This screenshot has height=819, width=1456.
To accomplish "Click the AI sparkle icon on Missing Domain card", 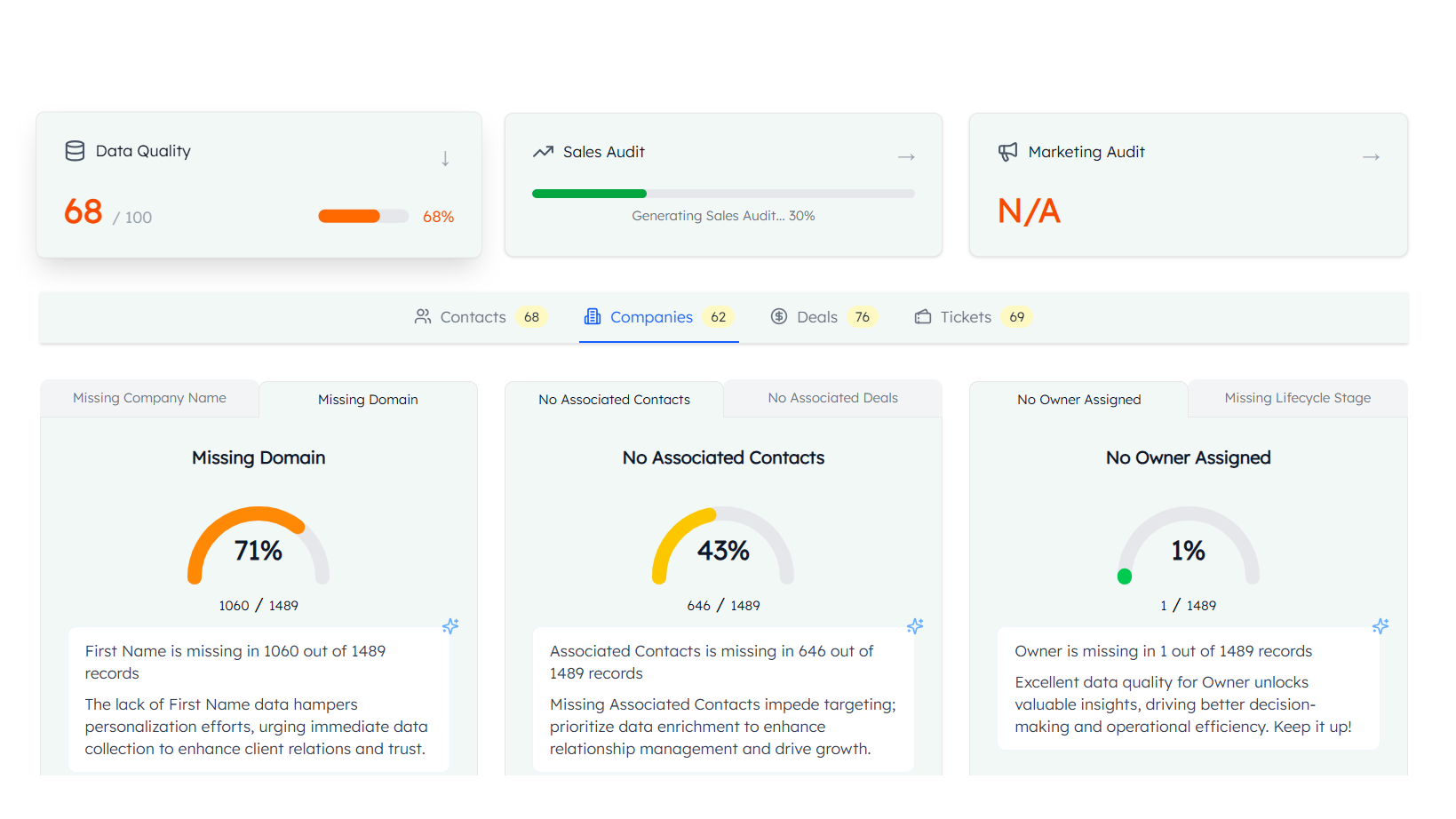I will (x=450, y=626).
